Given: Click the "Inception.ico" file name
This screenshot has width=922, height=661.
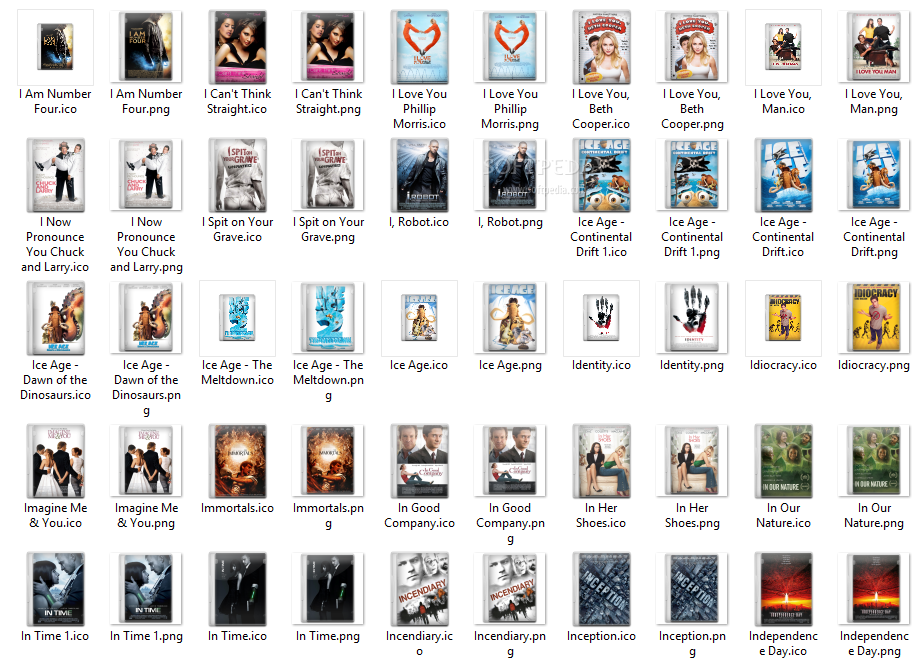Looking at the screenshot, I should pos(602,636).
